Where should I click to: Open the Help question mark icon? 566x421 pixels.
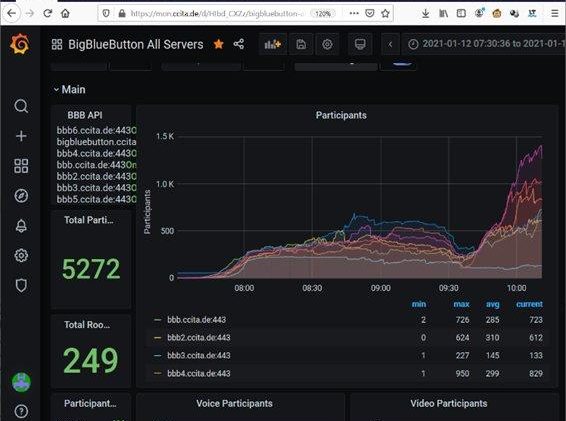21,411
